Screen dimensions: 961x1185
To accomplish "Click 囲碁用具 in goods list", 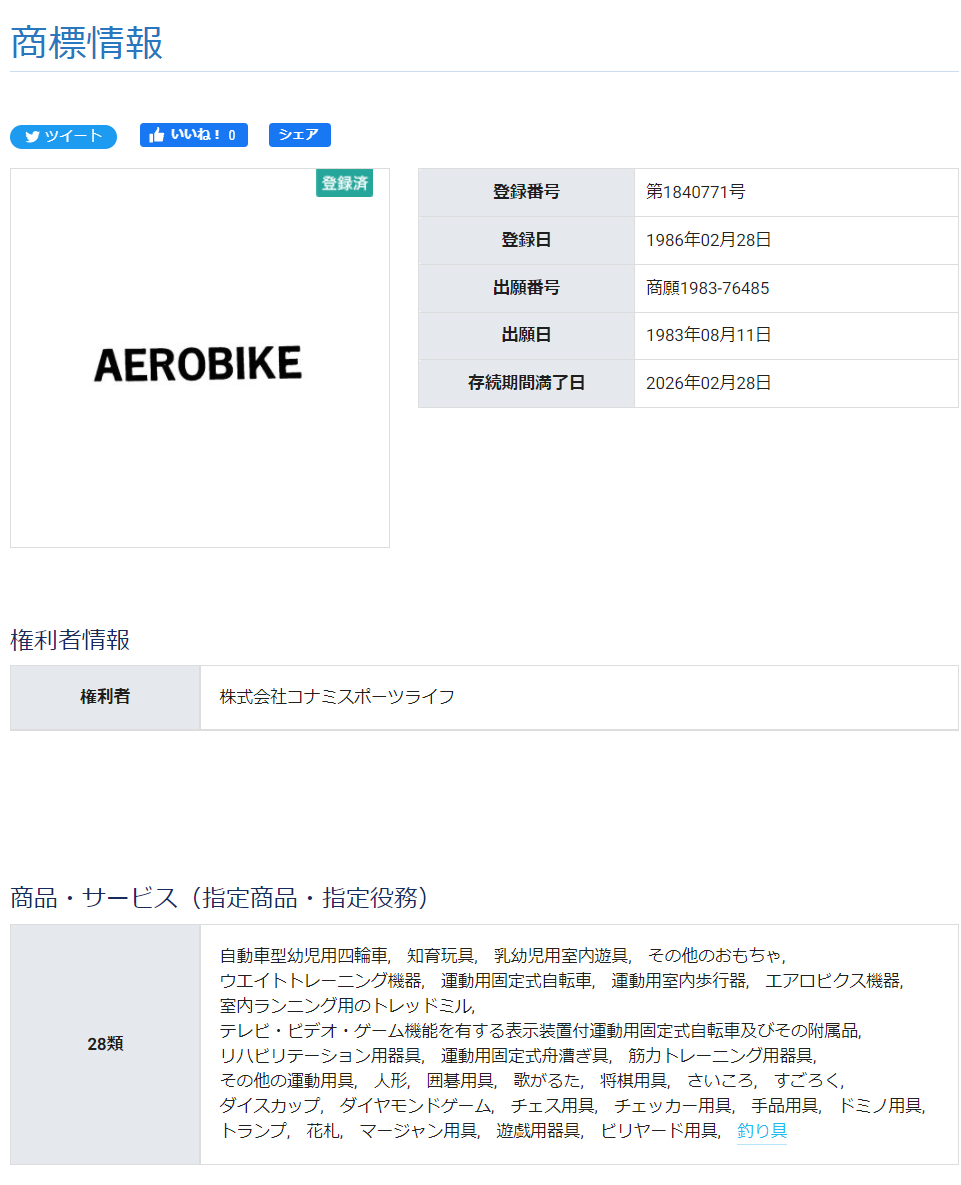I will (460, 1081).
